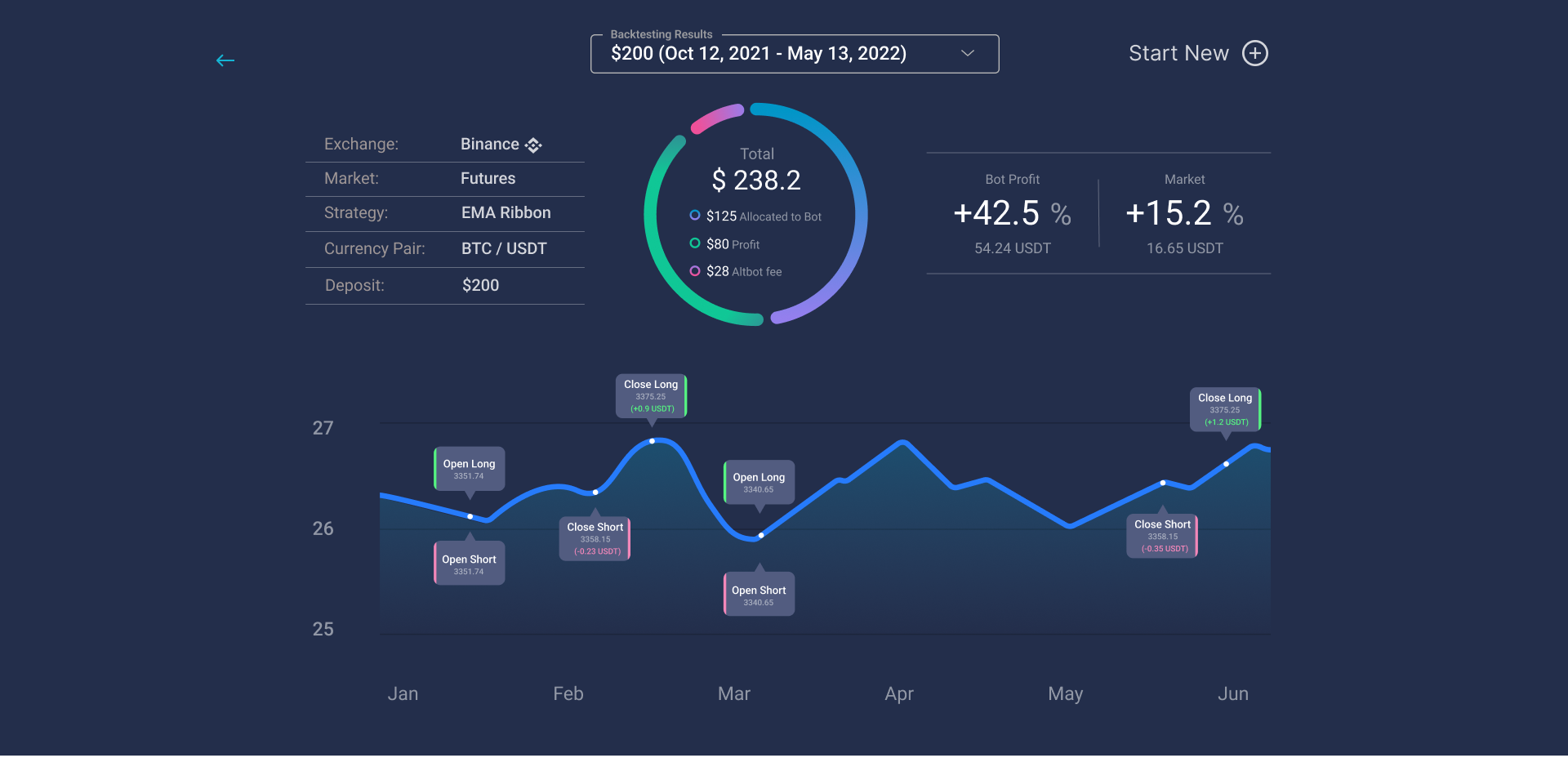1568x758 pixels.
Task: Click the Start New button text
Action: pos(1178,53)
